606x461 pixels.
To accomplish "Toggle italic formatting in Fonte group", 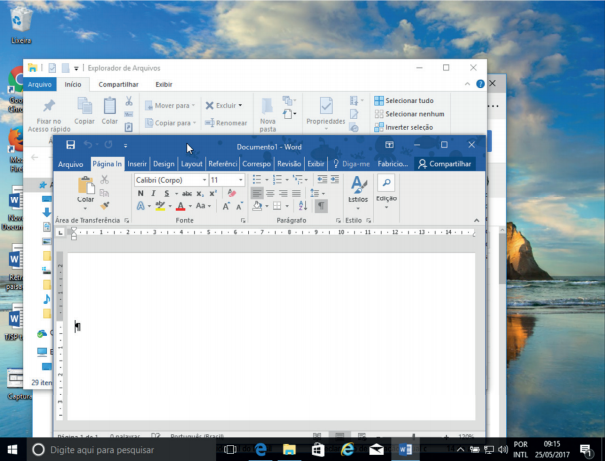I will tap(154, 193).
